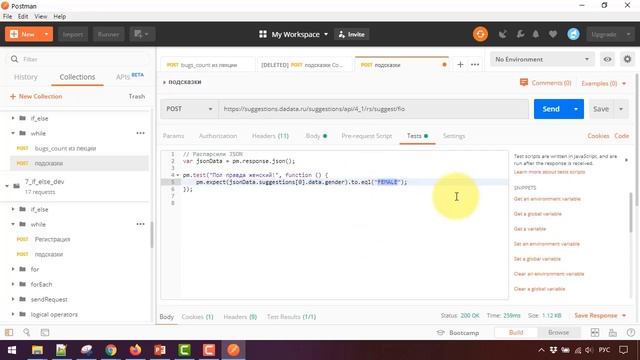The width and height of the screenshot is (640, 360).
Task: Switch to the History tab
Action: pyautogui.click(x=25, y=77)
